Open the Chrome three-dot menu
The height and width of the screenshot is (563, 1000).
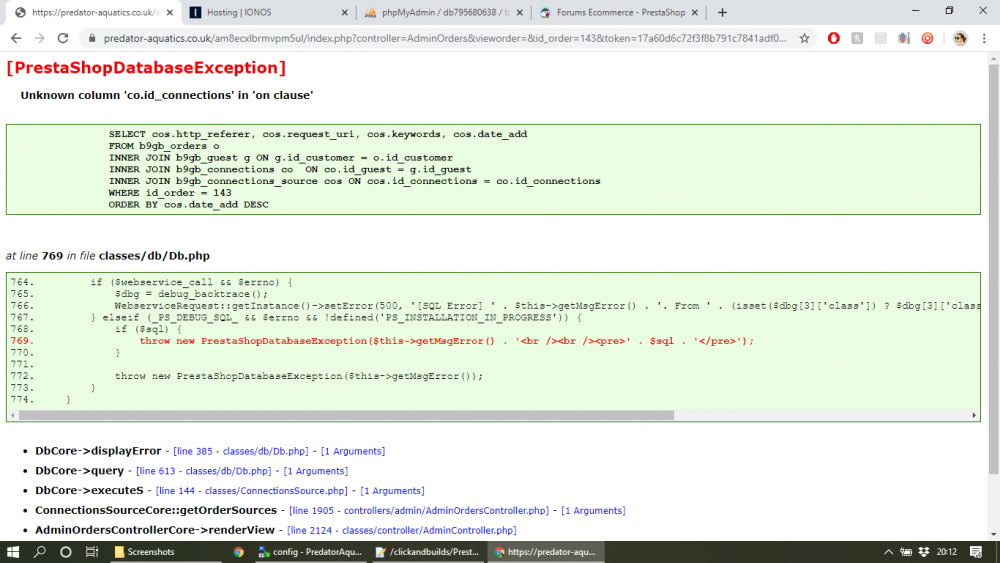coord(984,38)
